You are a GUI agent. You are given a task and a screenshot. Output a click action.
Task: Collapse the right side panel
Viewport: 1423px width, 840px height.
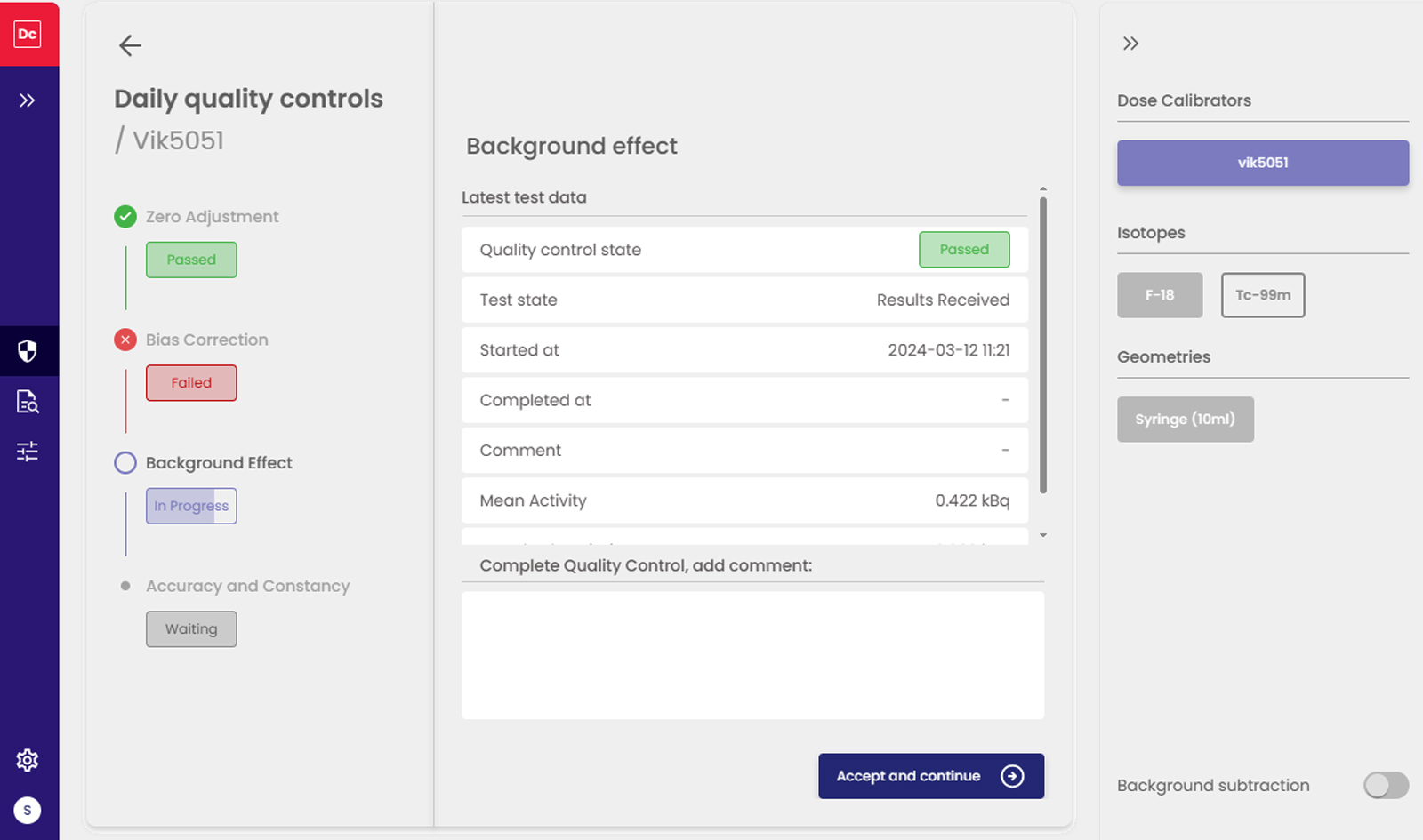tap(1130, 44)
